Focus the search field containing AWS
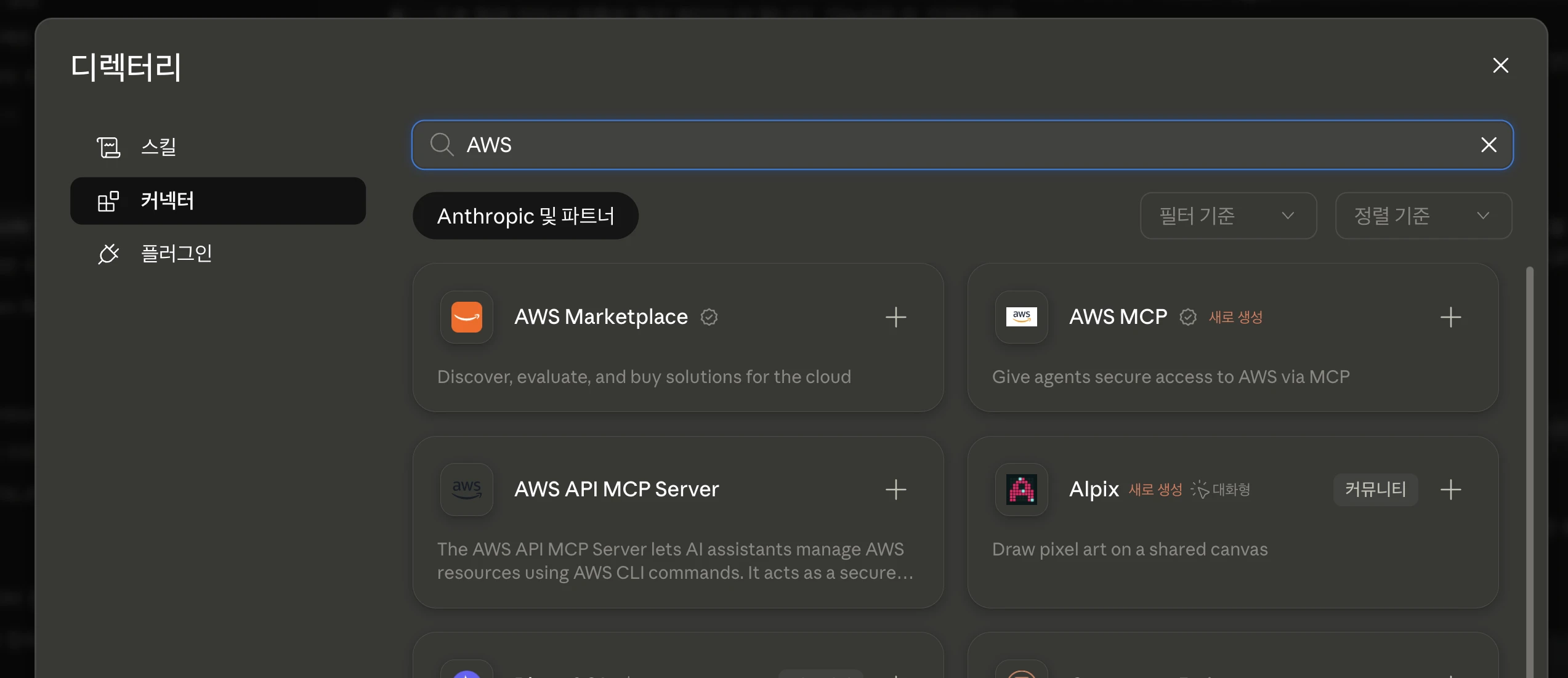The image size is (1568, 678). 962,145
